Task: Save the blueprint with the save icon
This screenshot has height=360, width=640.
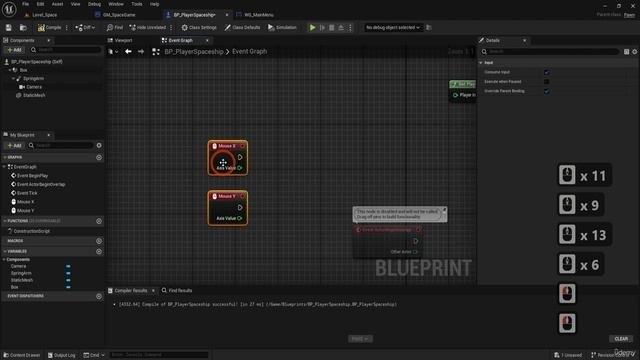Action: [9, 27]
